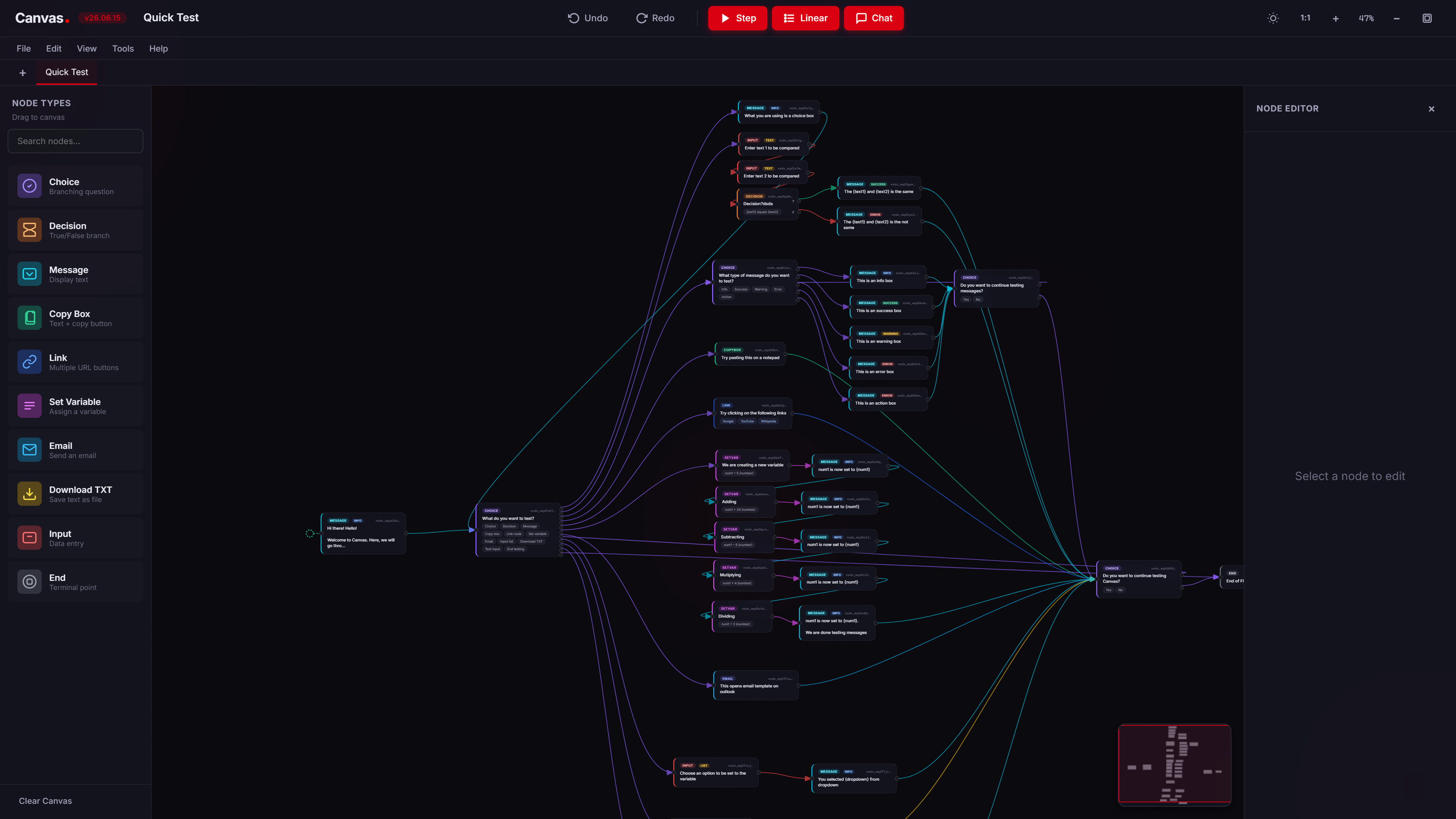Click the Redo button
The image size is (1456, 819).
pos(655,18)
